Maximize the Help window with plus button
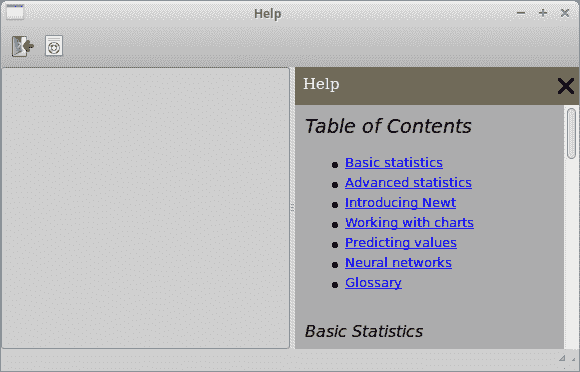The height and width of the screenshot is (372, 580). 543,13
